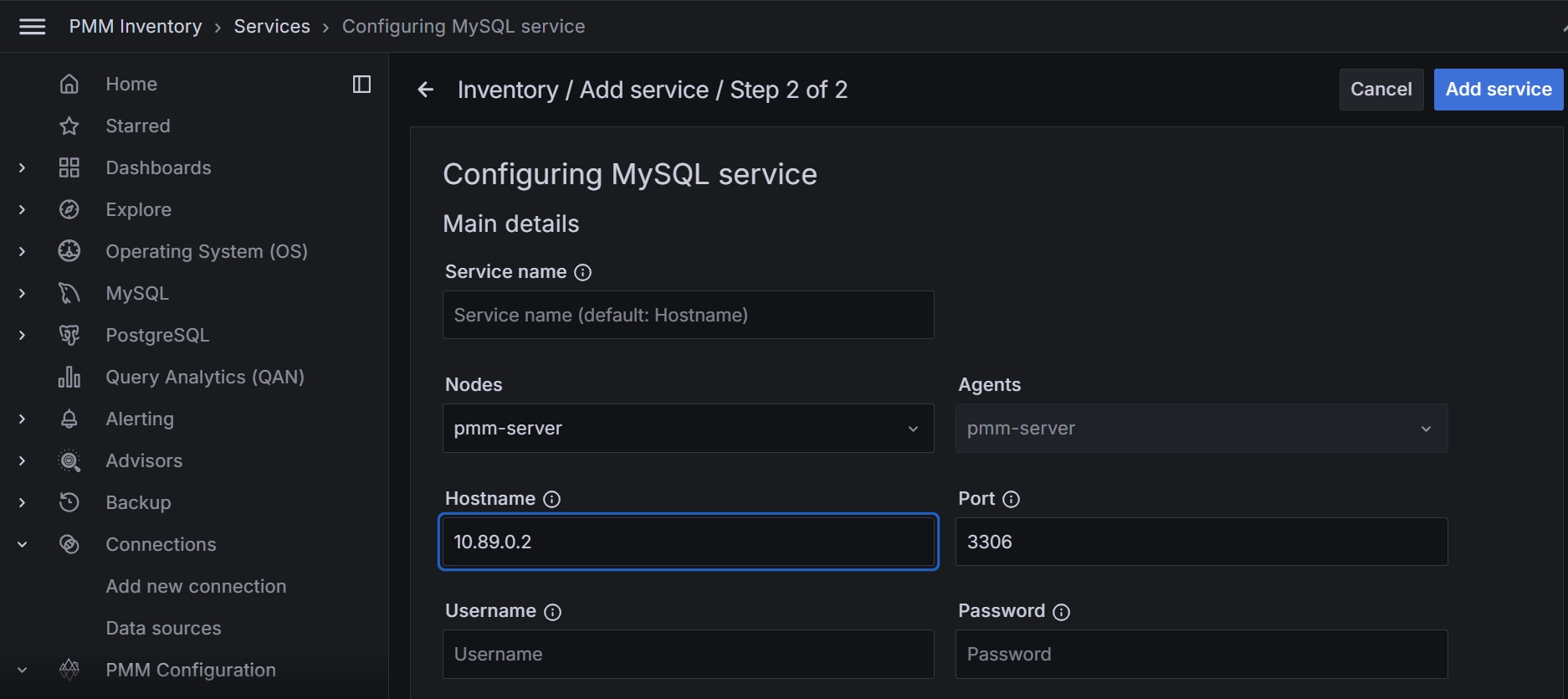This screenshot has height=699, width=1568.
Task: Open the Backup section
Action: click(x=137, y=502)
